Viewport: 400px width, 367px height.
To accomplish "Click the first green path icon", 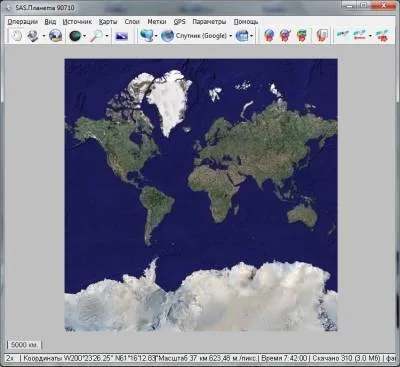I will 343,35.
